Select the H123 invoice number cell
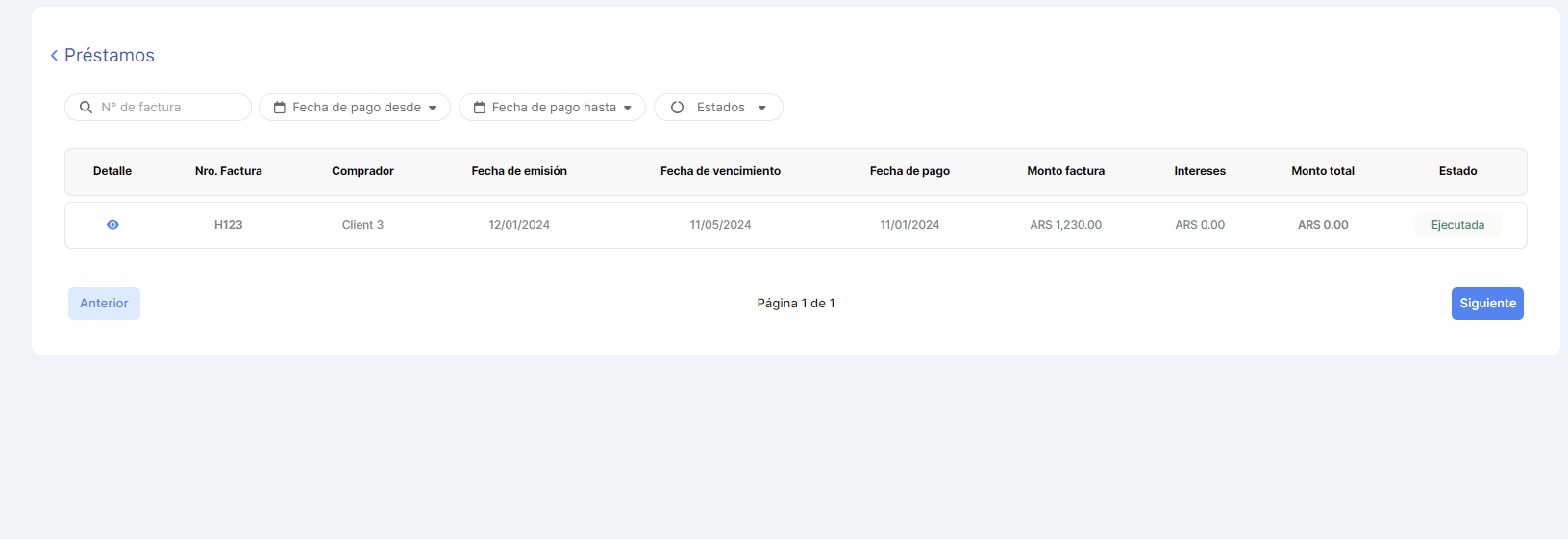Screen dimensions: 1568x539 click(x=228, y=225)
